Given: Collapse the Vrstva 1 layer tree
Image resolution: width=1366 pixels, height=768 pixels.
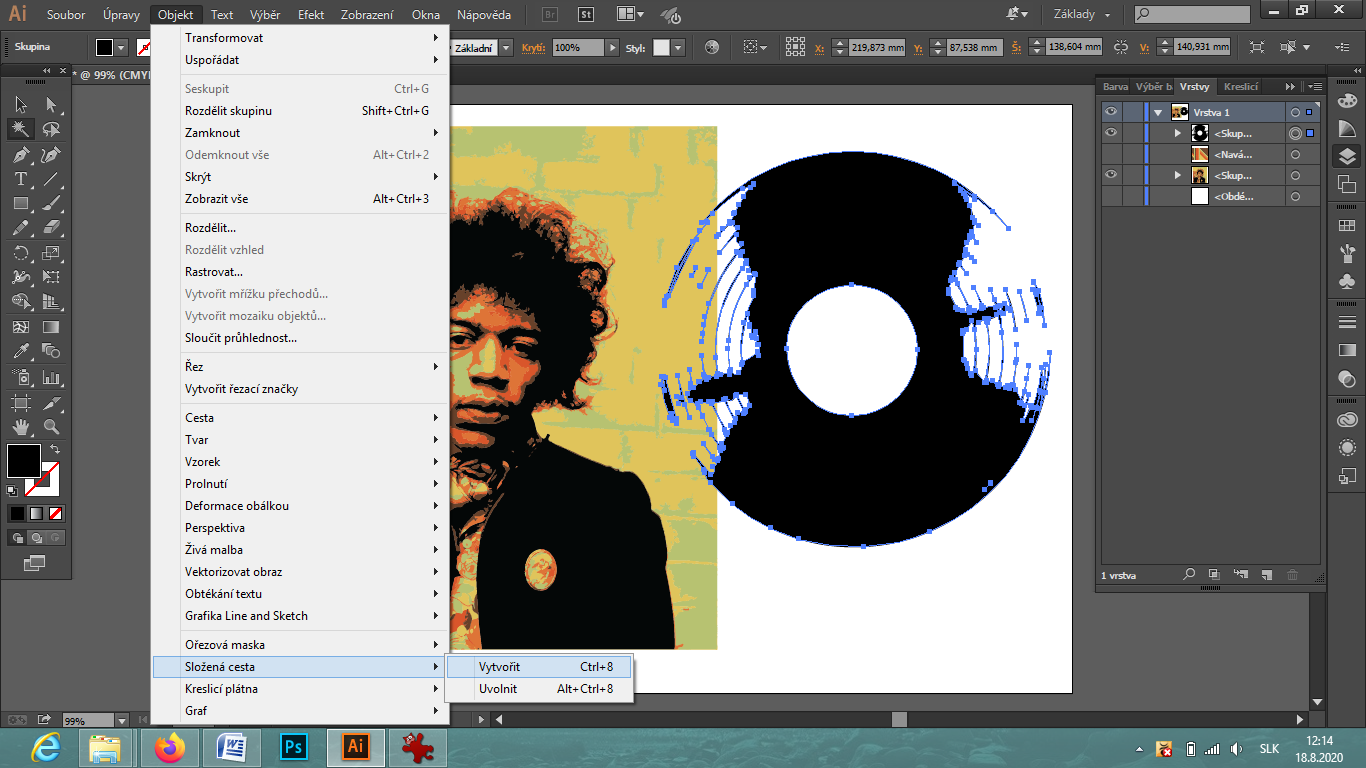Looking at the screenshot, I should point(1158,112).
